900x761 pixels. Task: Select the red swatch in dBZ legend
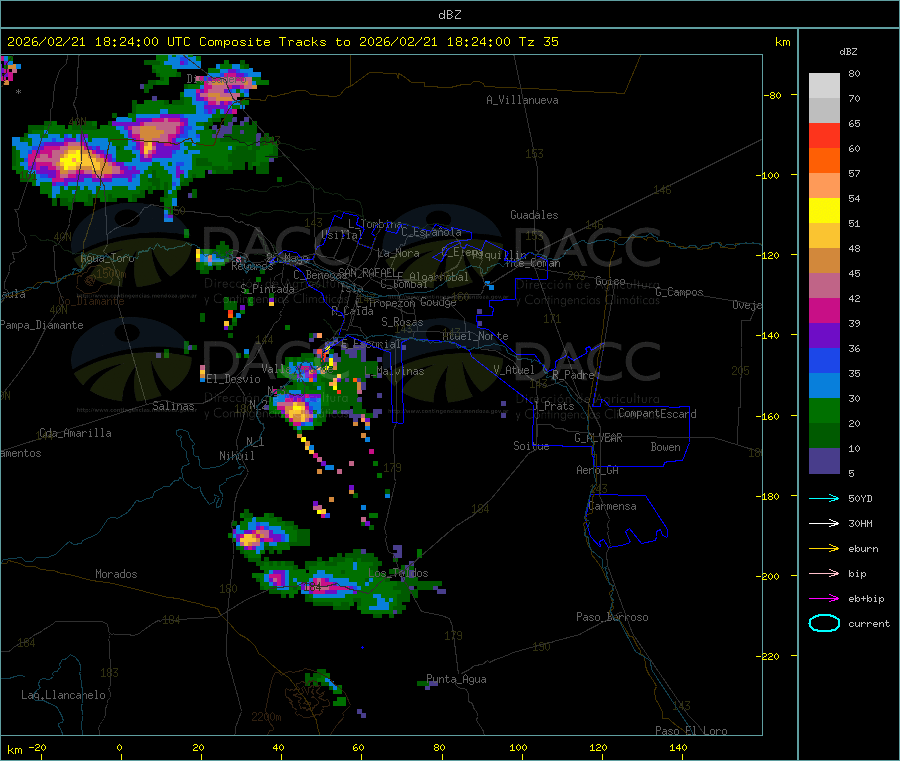coord(824,135)
